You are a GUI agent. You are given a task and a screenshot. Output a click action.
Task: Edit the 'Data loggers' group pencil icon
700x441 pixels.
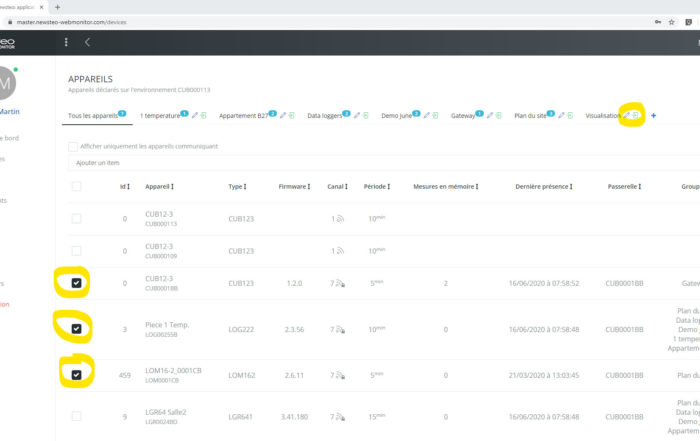coord(357,115)
